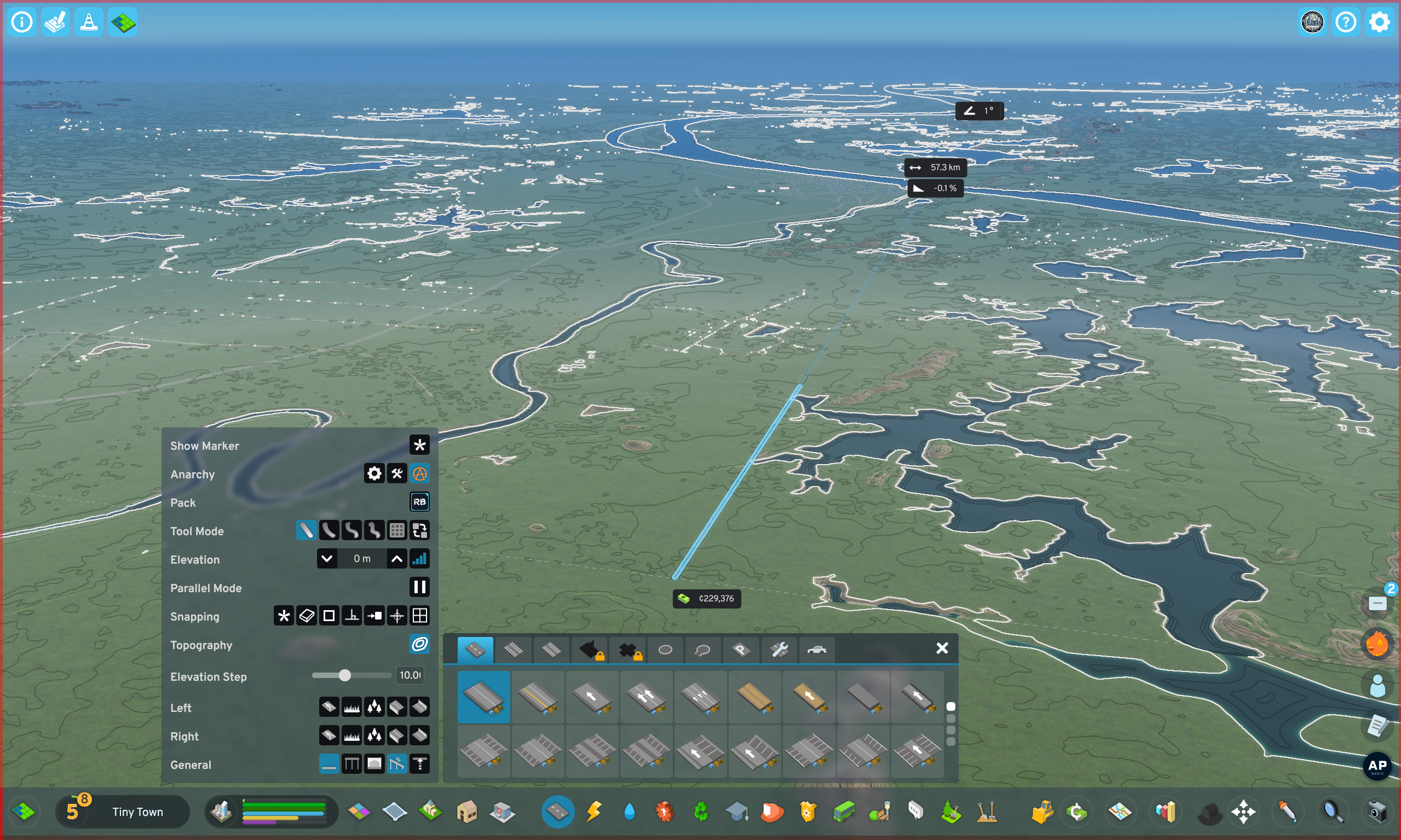Open the parking tab
1401x840 pixels.
coord(741,649)
